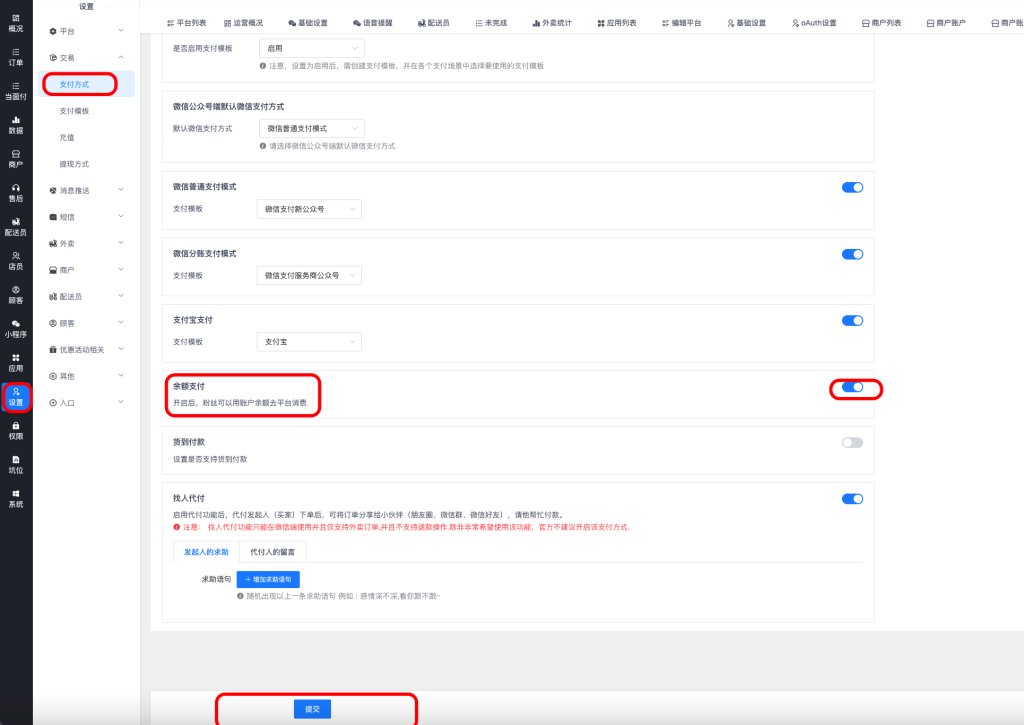Screen dimensions: 1024x725
Task: Open 支付宝 payment template dropdown
Action: point(309,342)
